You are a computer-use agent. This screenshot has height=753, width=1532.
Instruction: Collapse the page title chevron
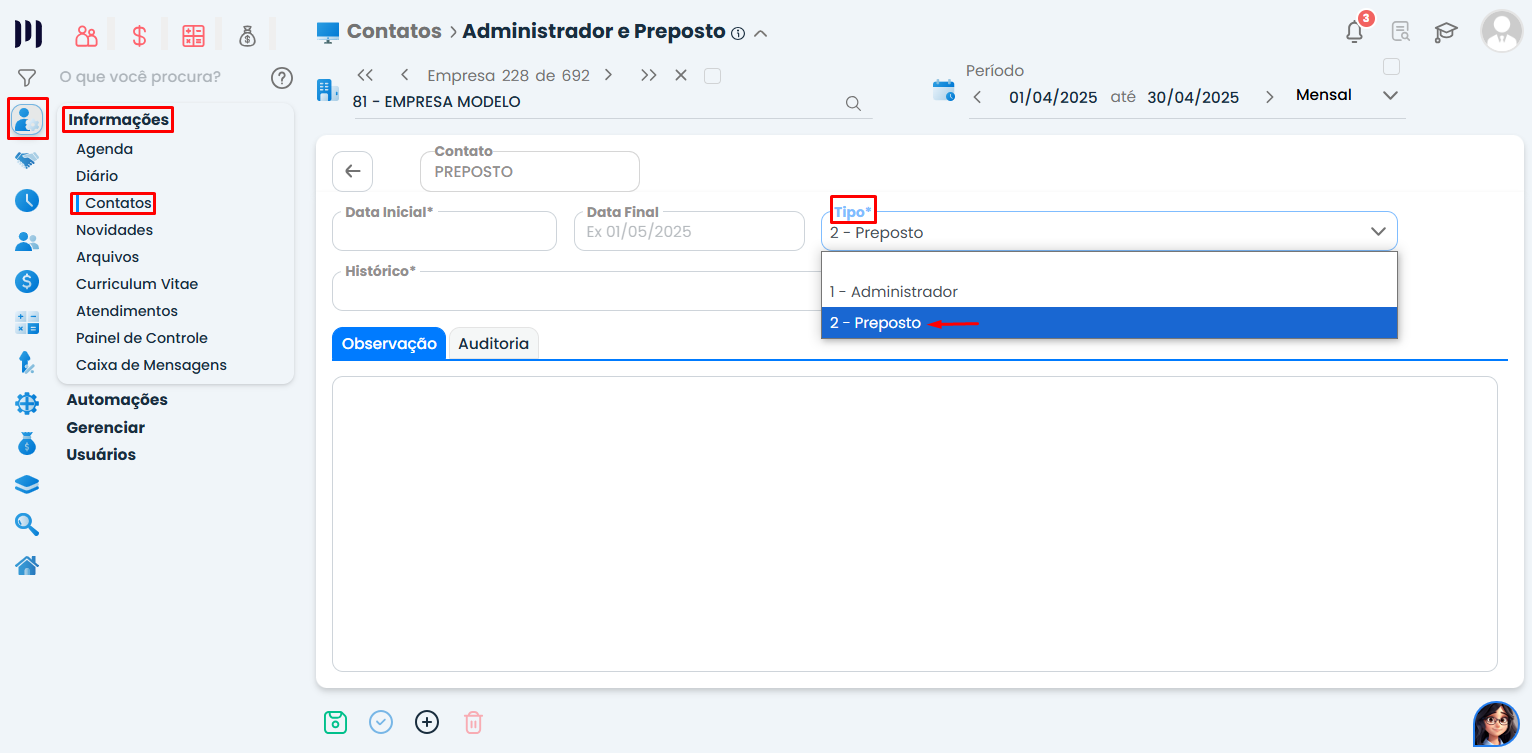pos(760,33)
